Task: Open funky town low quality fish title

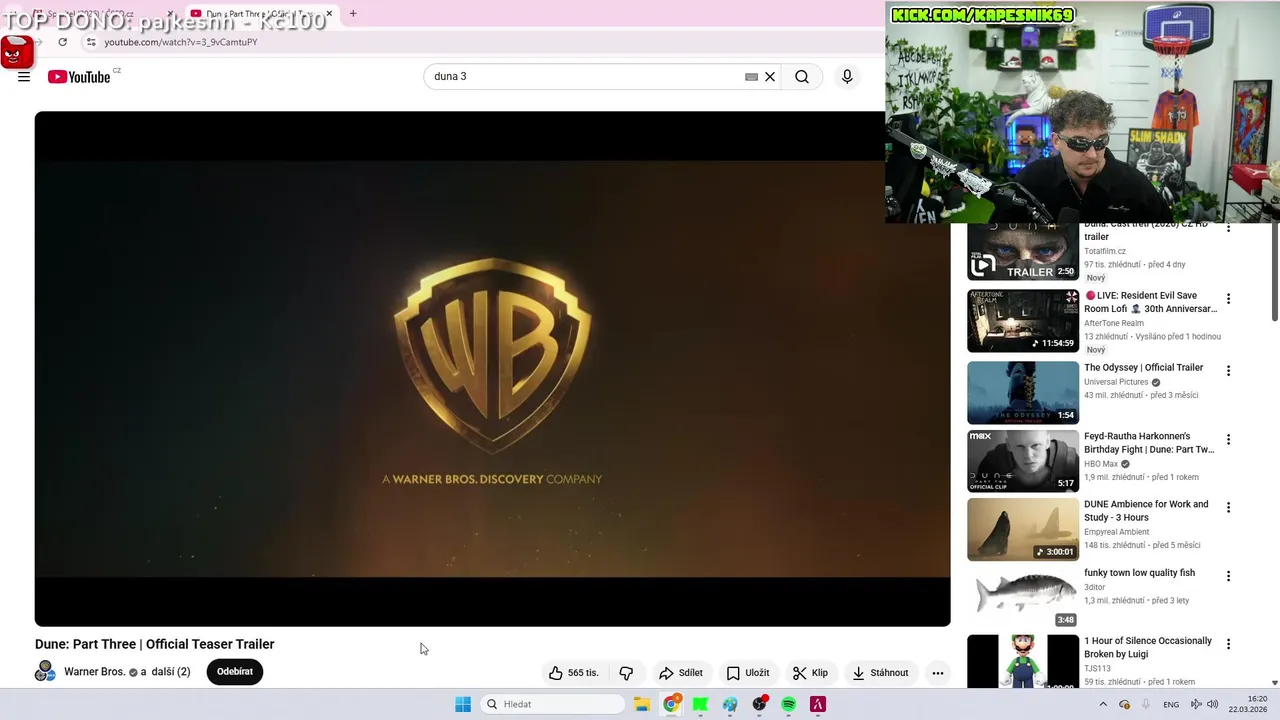Action: point(1139,573)
